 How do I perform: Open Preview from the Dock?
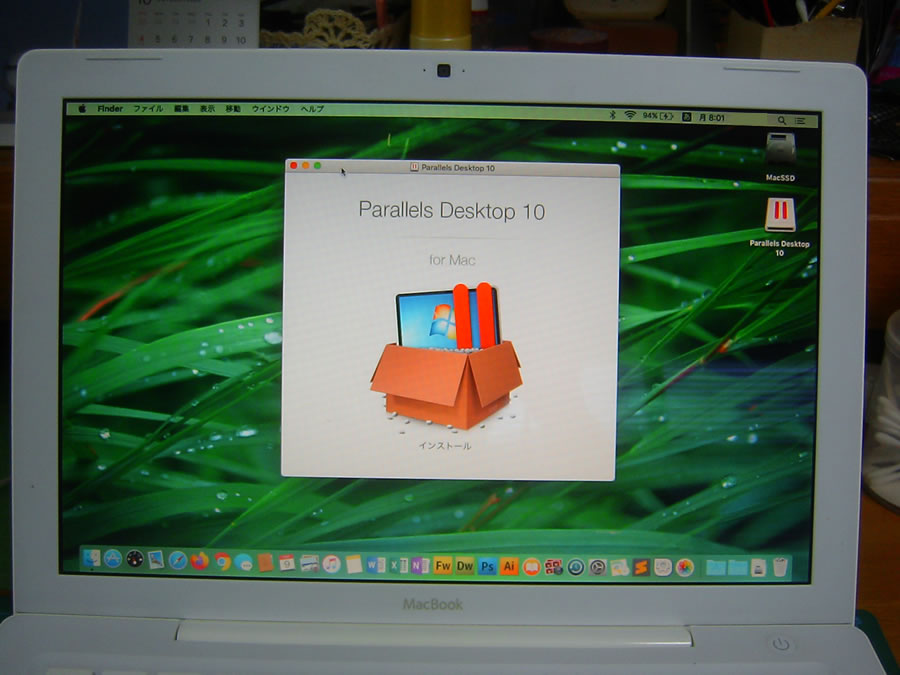(x=156, y=560)
